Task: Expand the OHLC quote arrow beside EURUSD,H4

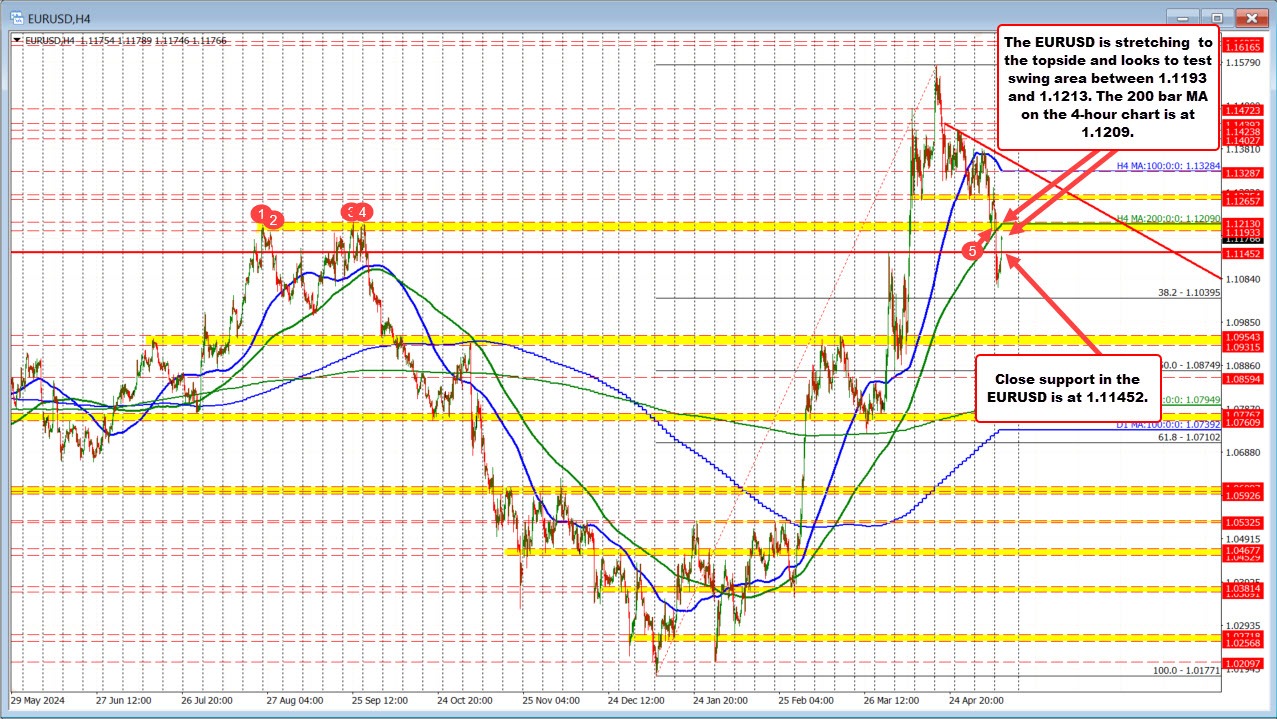Action: (17, 40)
